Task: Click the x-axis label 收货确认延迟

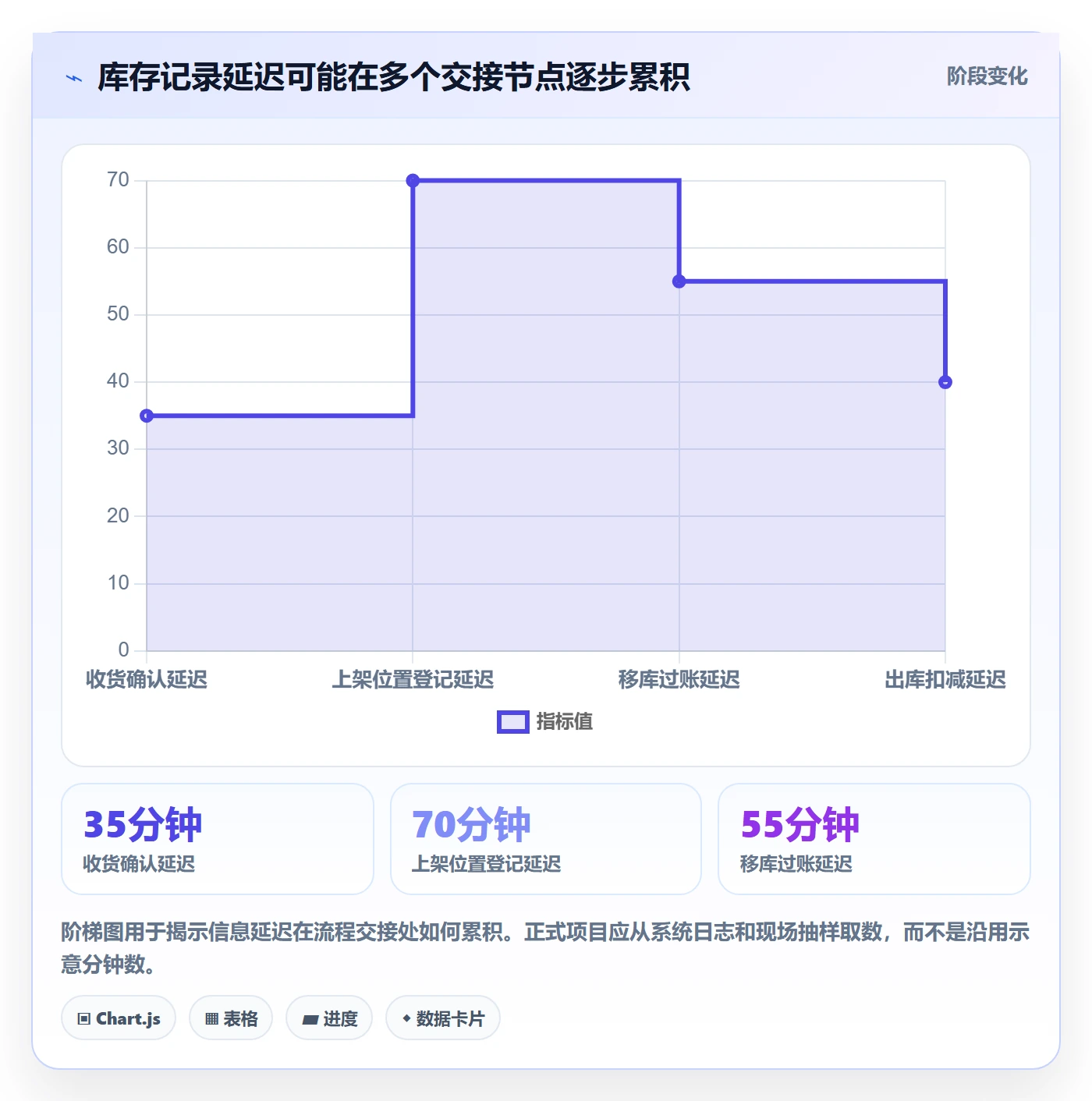Action: click(147, 680)
